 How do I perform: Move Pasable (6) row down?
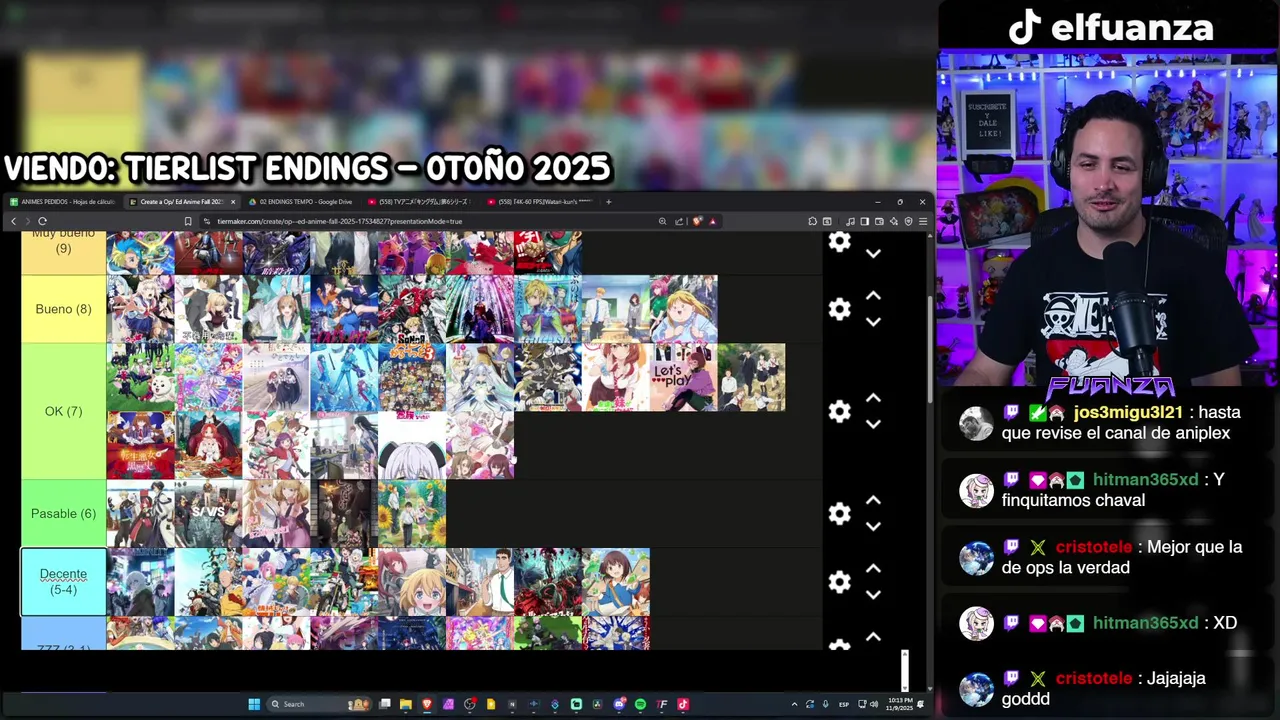coord(873,526)
